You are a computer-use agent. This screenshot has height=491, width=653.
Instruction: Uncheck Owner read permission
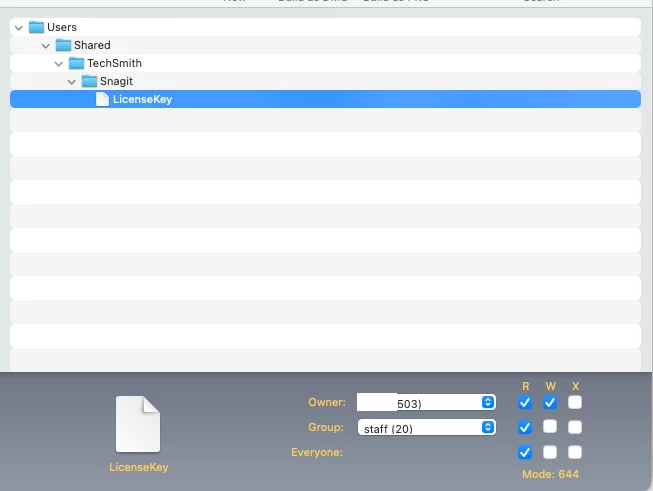(x=525, y=402)
